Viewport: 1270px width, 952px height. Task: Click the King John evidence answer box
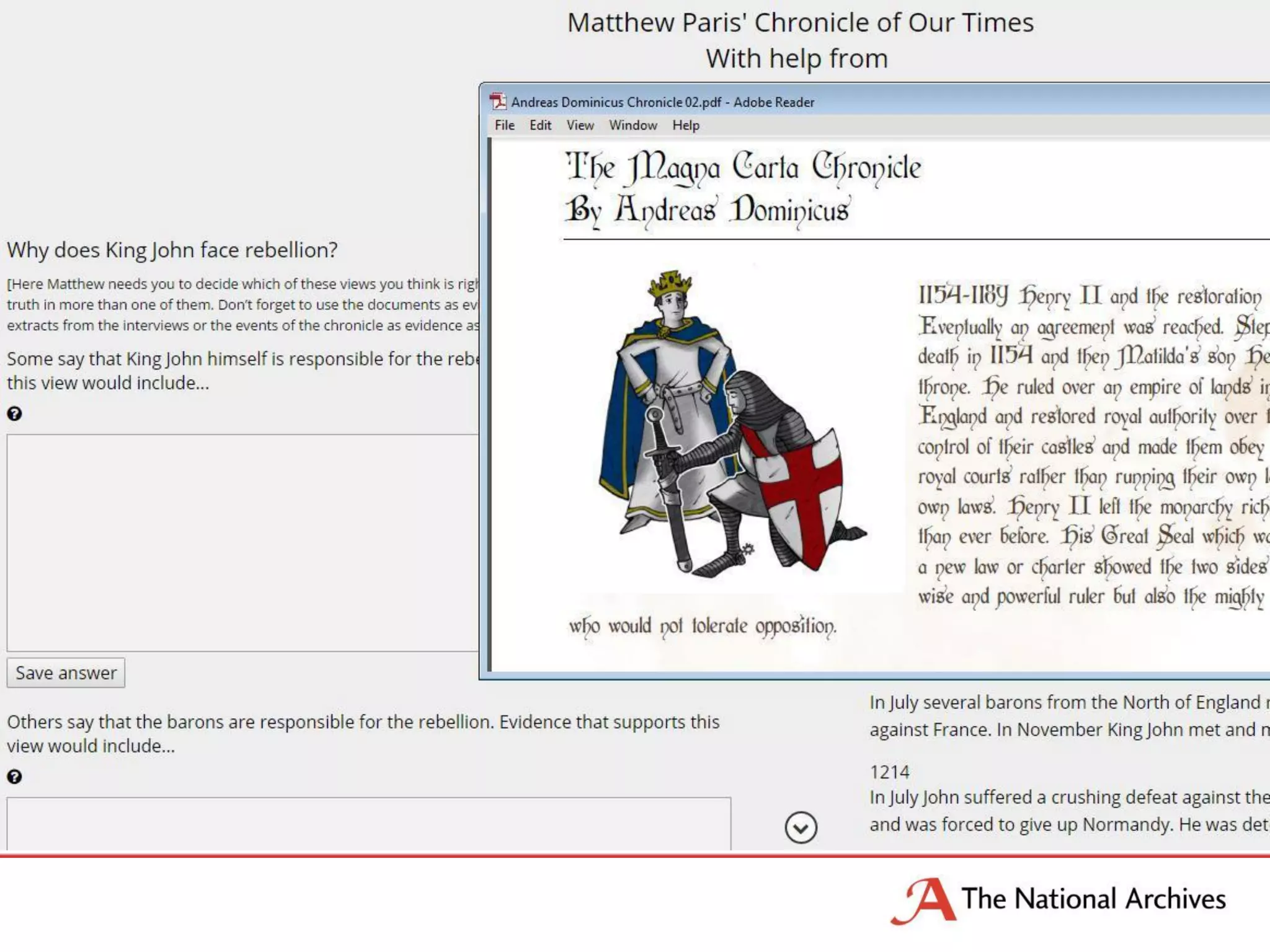(242, 542)
